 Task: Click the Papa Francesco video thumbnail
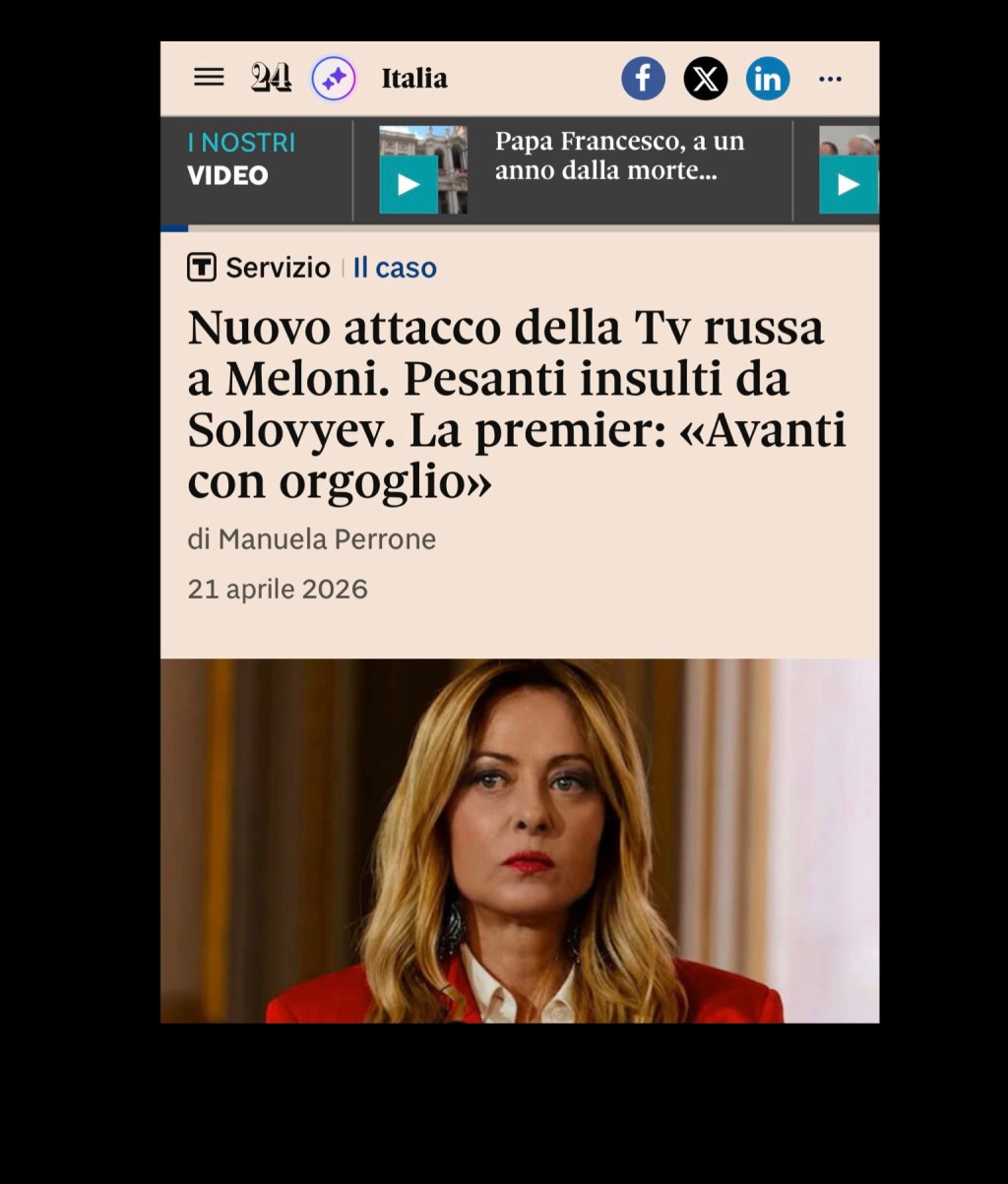[x=423, y=169]
